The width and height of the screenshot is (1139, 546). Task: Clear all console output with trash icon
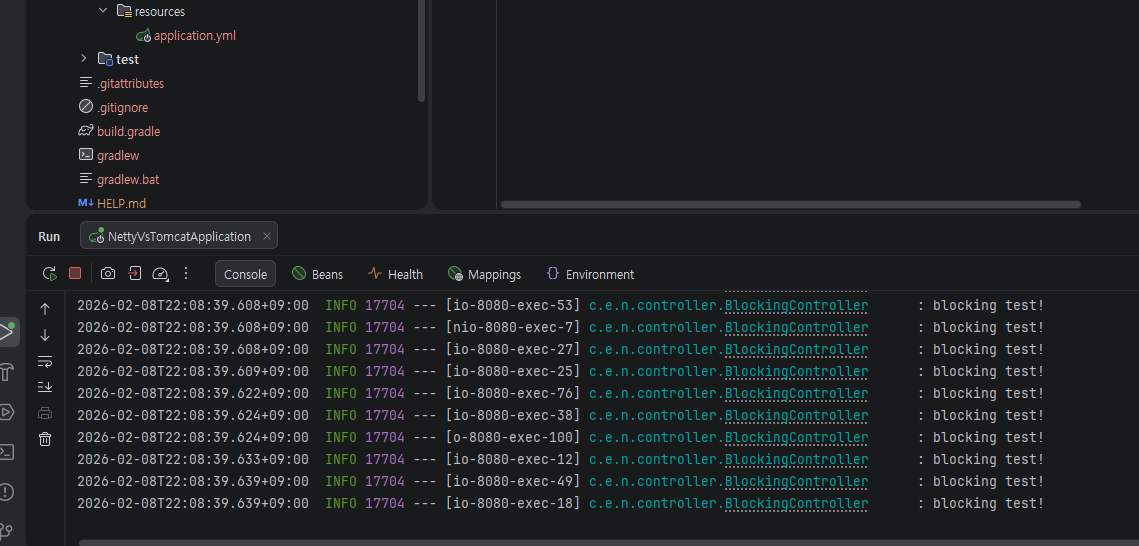[45, 439]
